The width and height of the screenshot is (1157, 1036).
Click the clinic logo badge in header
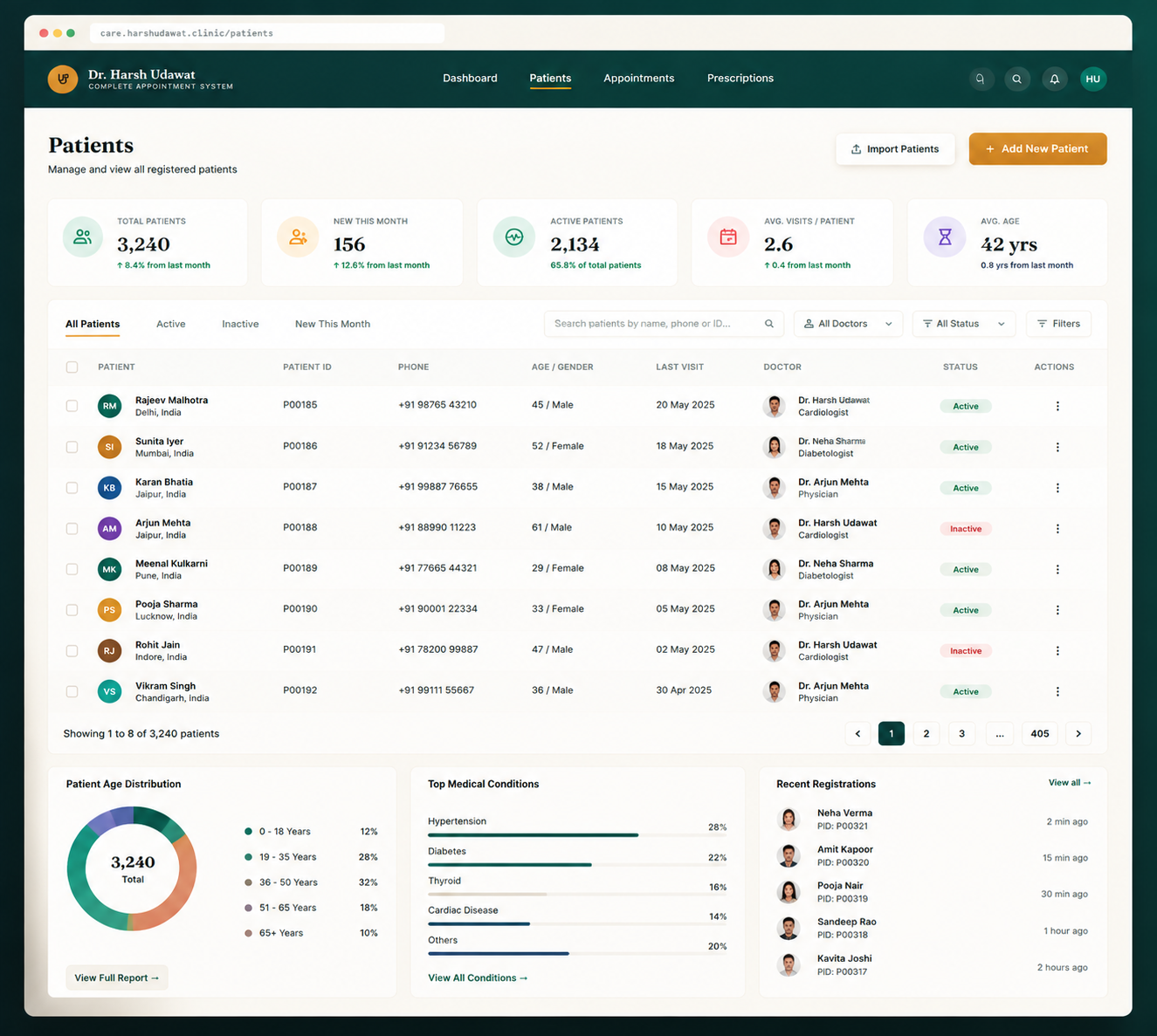pos(63,79)
